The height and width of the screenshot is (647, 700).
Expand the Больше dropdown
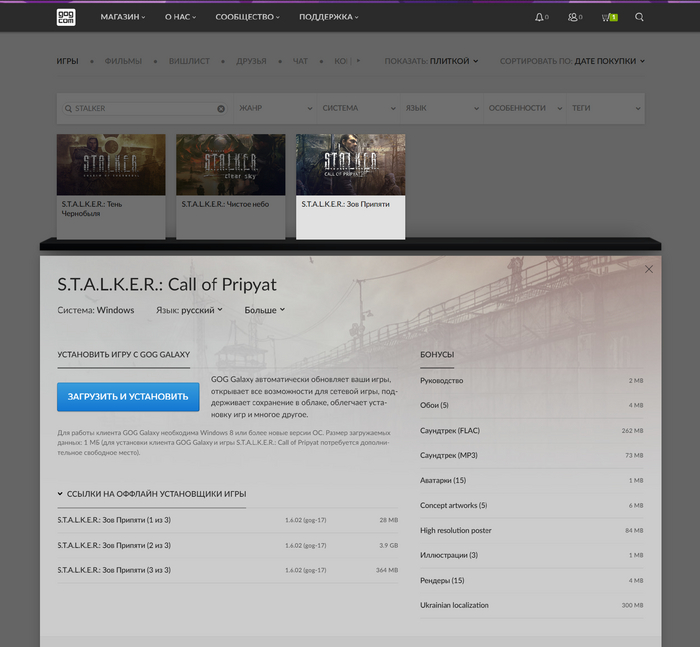[x=264, y=310]
